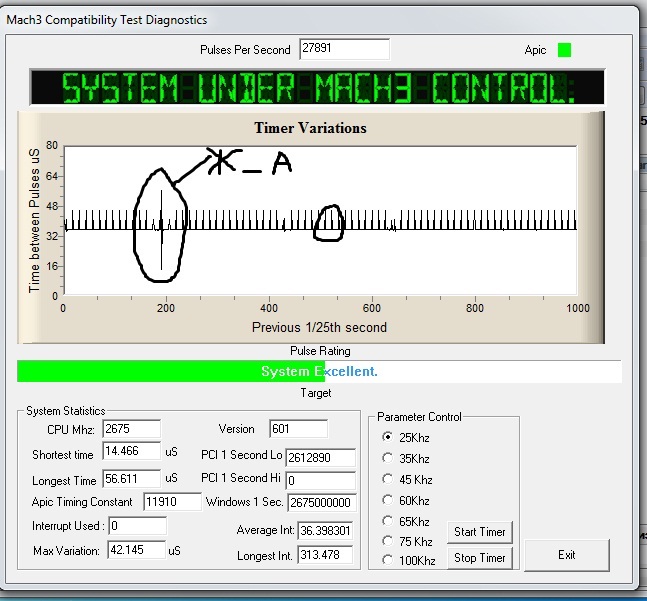Click the PCI 1 Second Hi field

(x=320, y=481)
